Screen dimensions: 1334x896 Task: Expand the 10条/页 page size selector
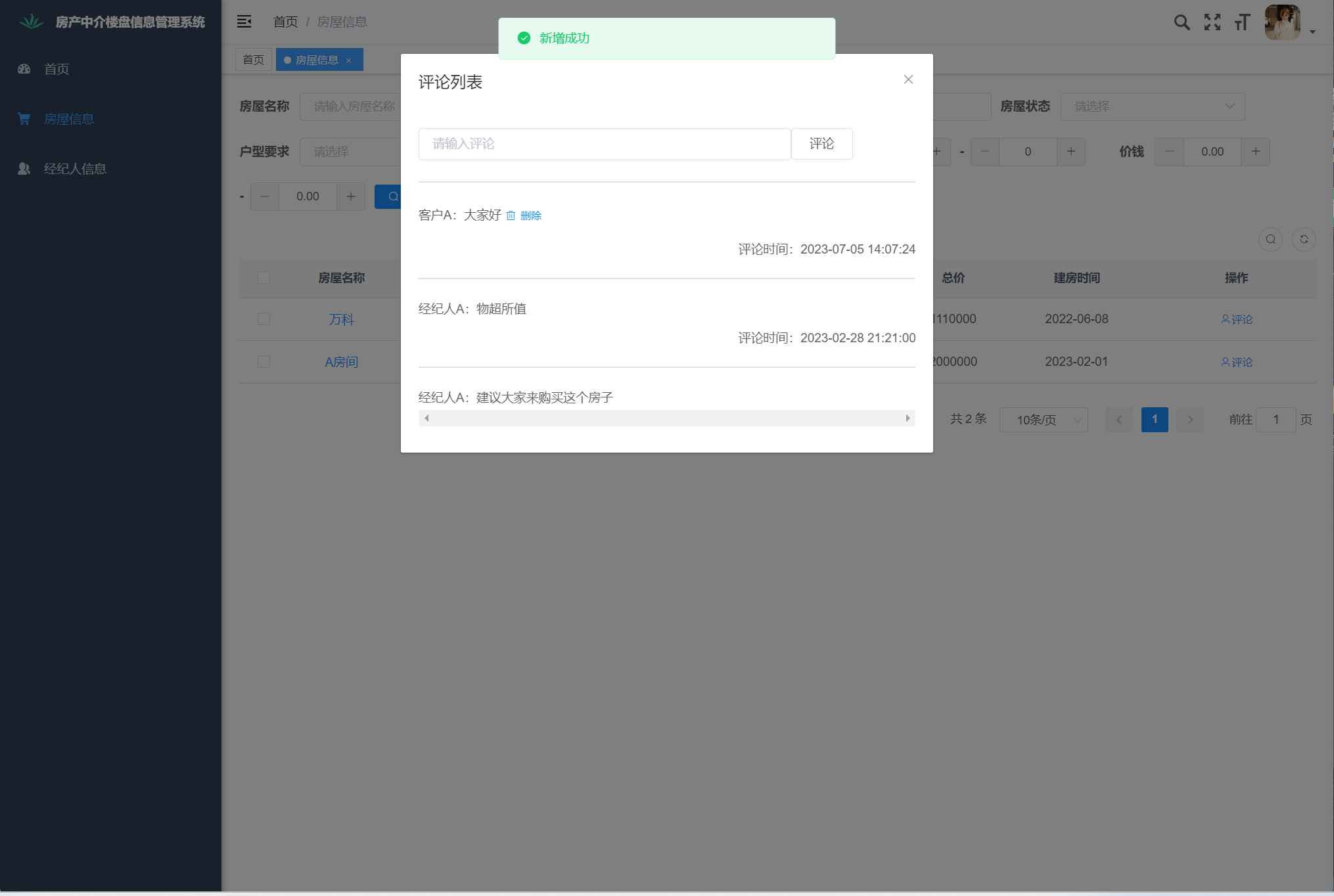1044,420
